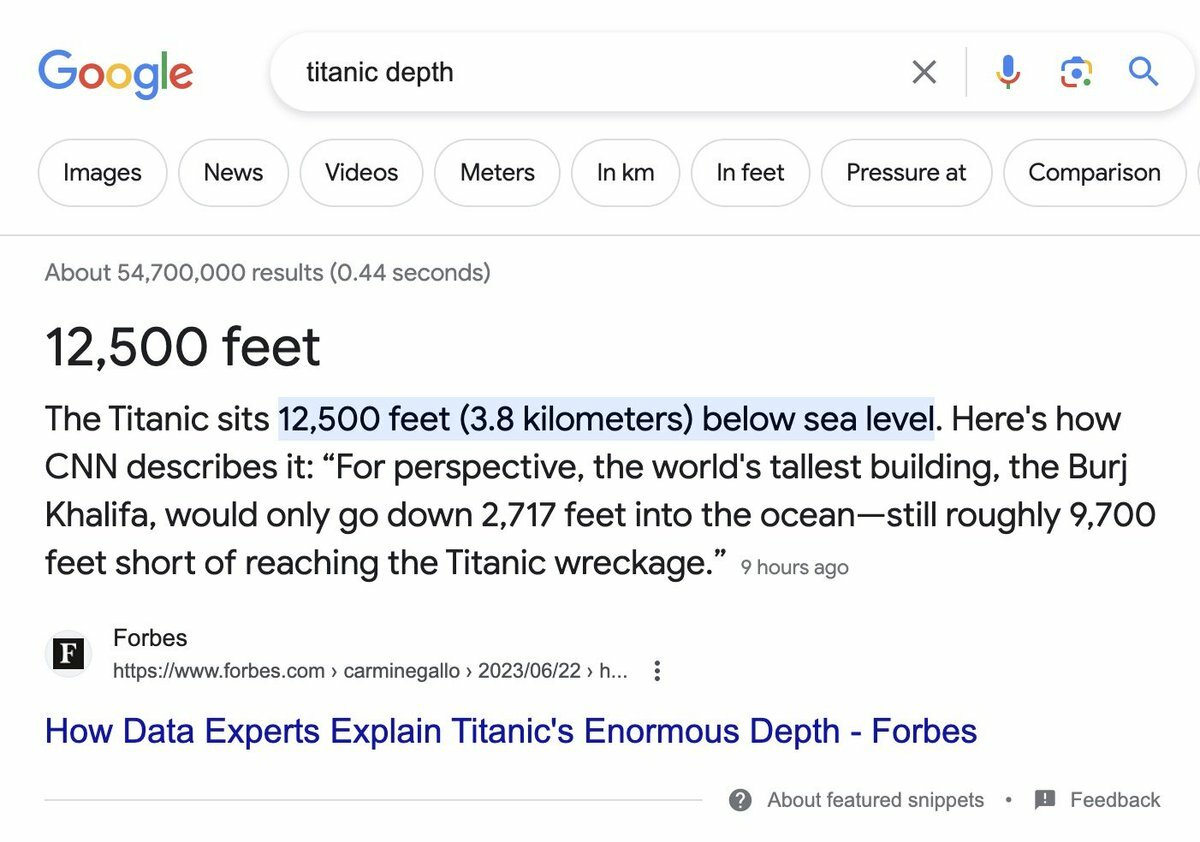Screen dimensions: 1200x842
Task: Select the Meters filter chip
Action: tap(497, 173)
